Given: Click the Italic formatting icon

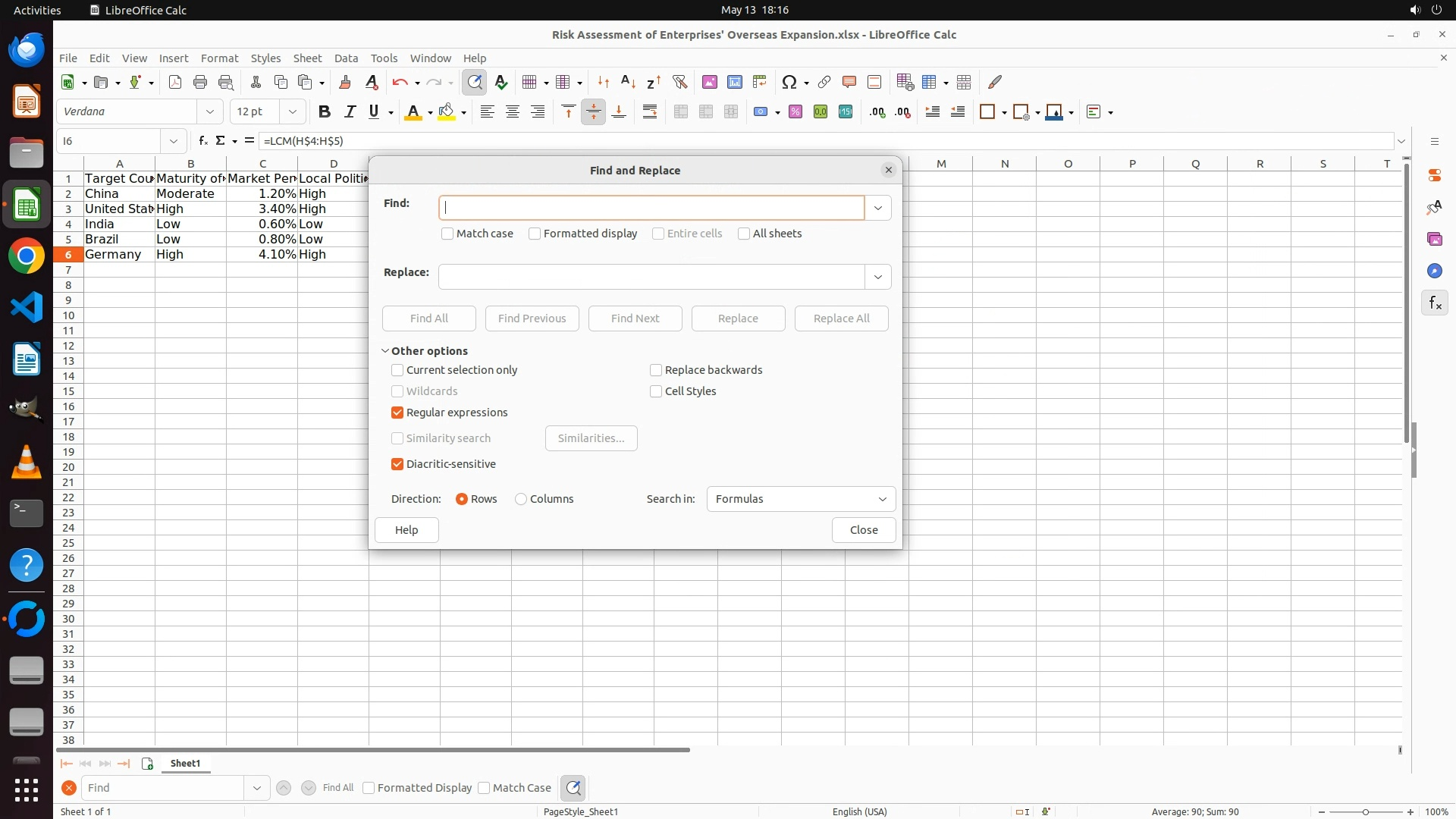Looking at the screenshot, I should pyautogui.click(x=350, y=112).
